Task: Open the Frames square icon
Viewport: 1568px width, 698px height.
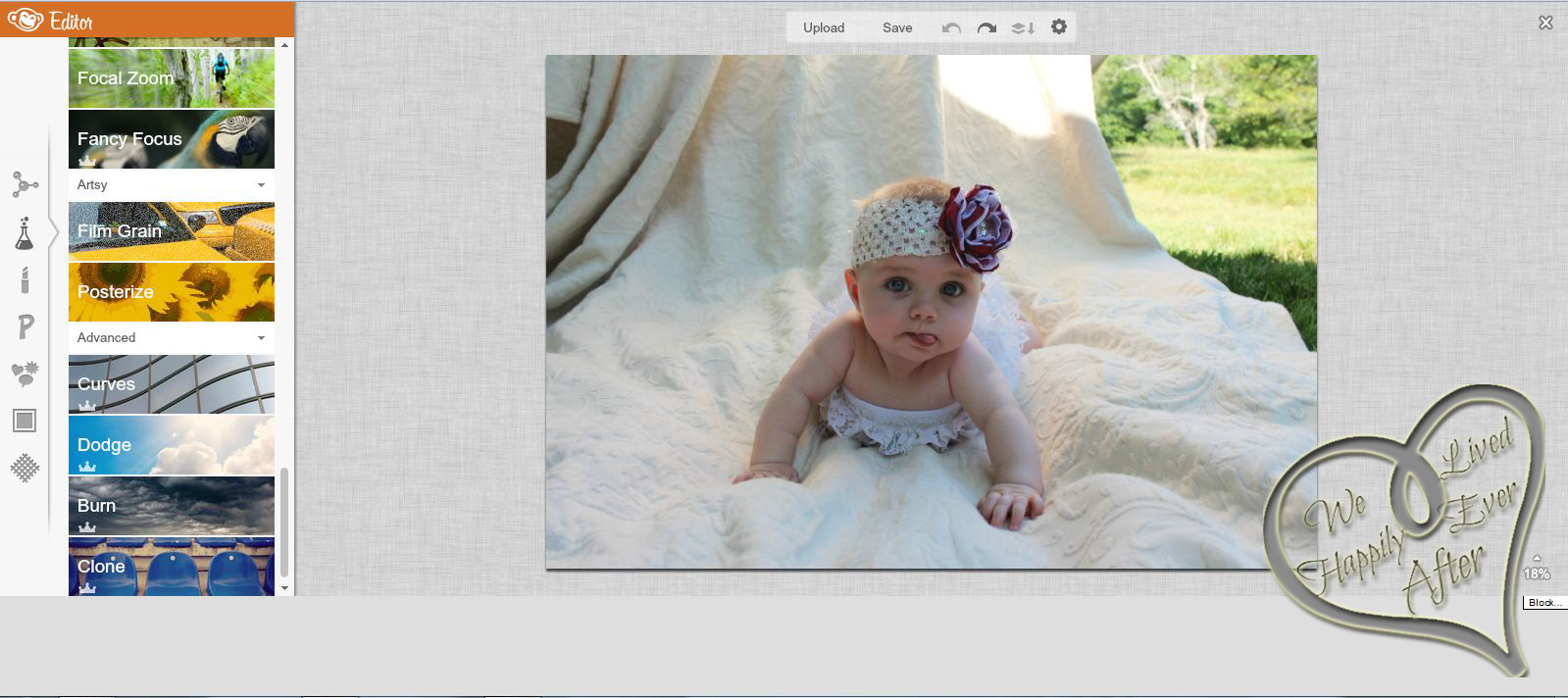Action: [x=25, y=421]
